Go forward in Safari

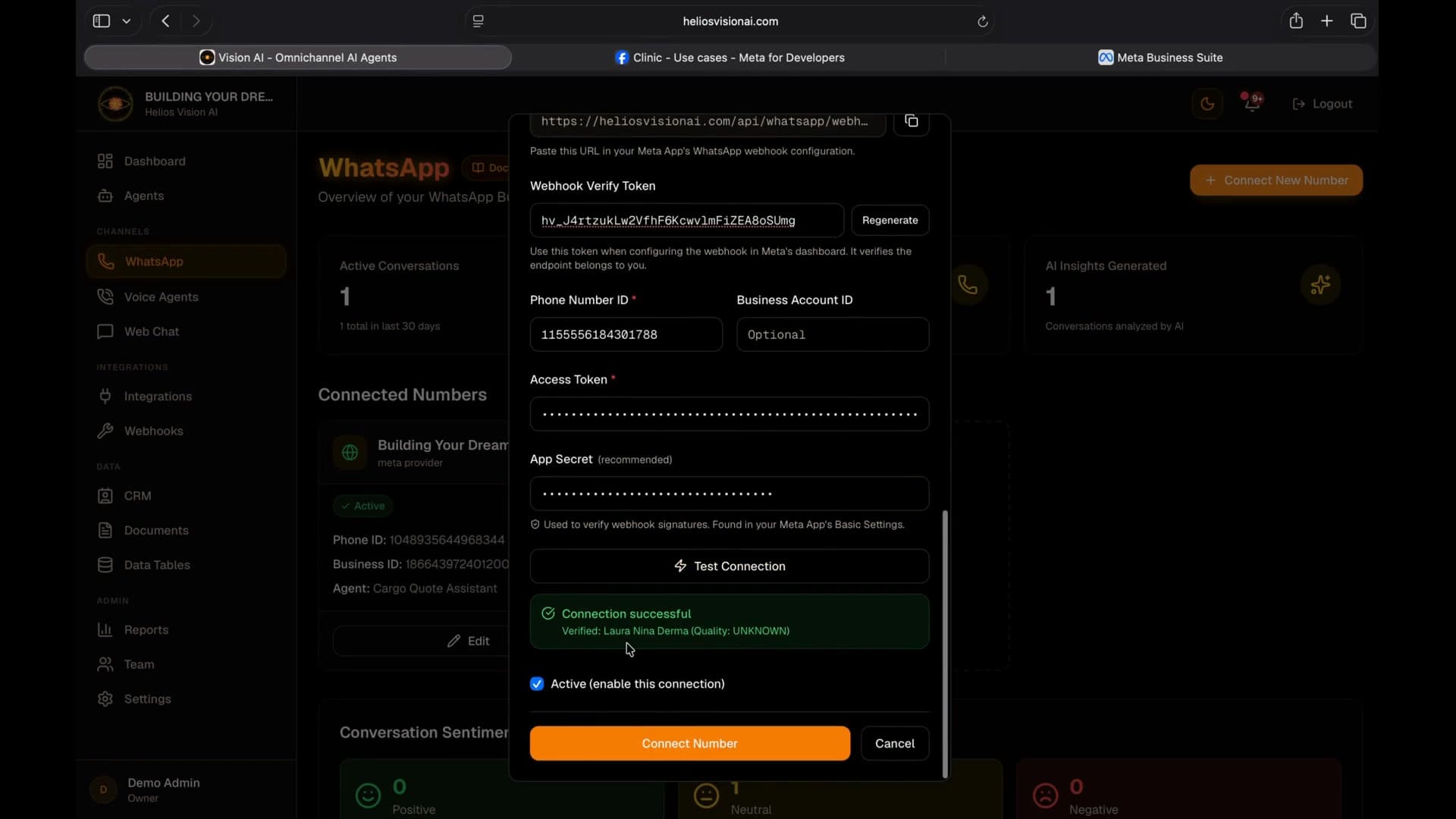coord(196,21)
